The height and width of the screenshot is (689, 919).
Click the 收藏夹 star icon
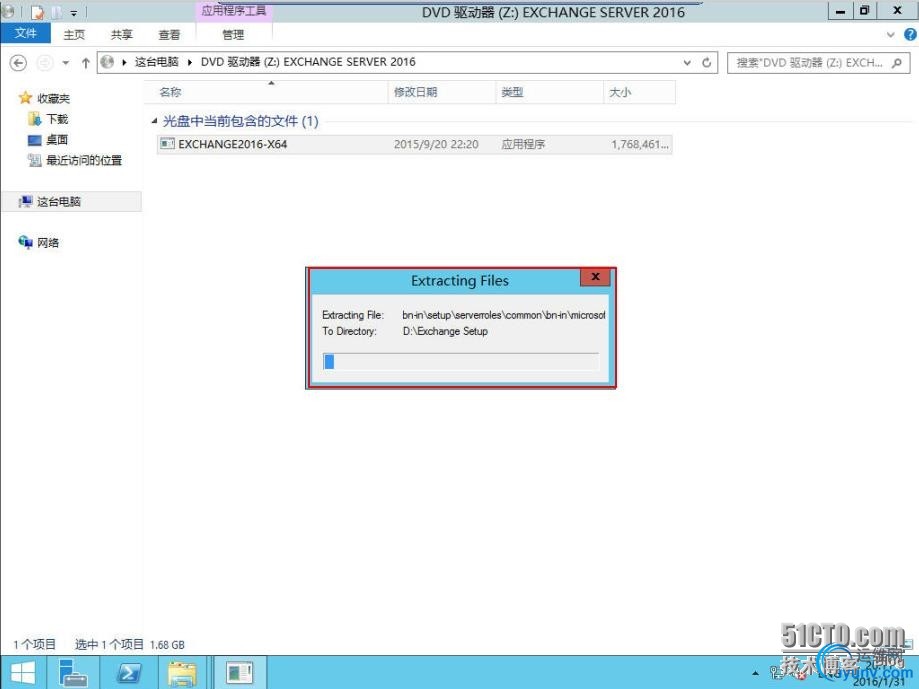[x=25, y=98]
